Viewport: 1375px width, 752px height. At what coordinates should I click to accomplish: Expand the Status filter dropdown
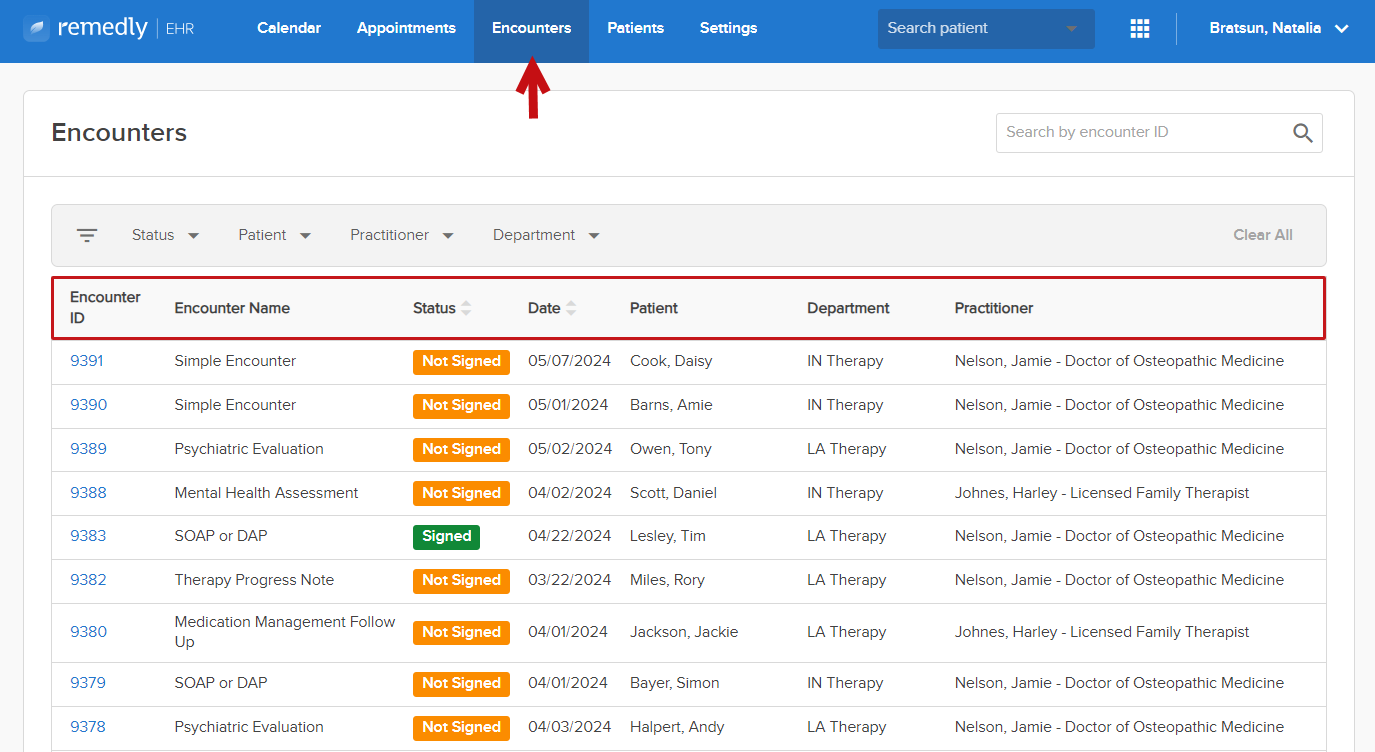click(166, 235)
